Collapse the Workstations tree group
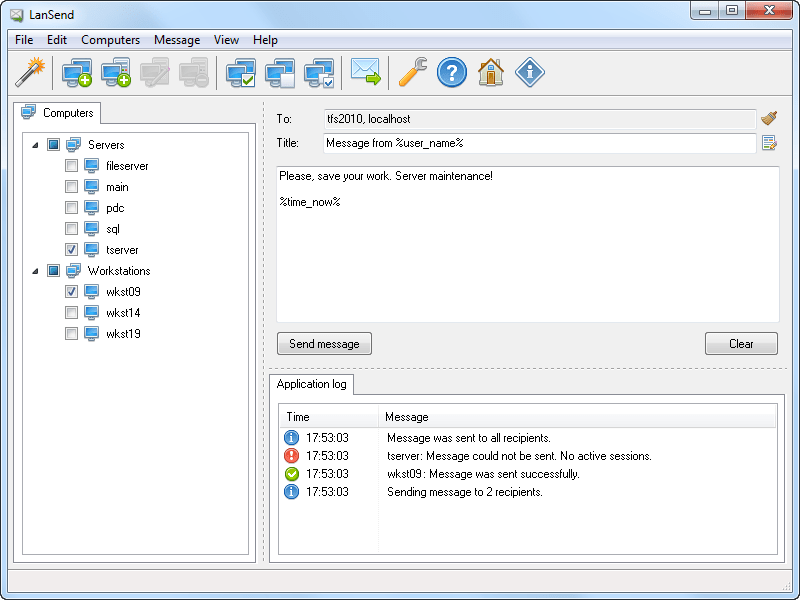Screen dimensions: 800x600 (x=36, y=271)
